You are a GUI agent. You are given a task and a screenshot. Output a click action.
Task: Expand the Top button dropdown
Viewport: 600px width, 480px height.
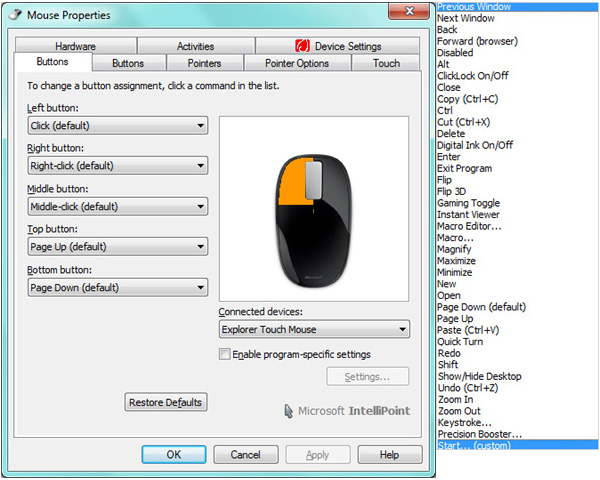click(x=118, y=247)
